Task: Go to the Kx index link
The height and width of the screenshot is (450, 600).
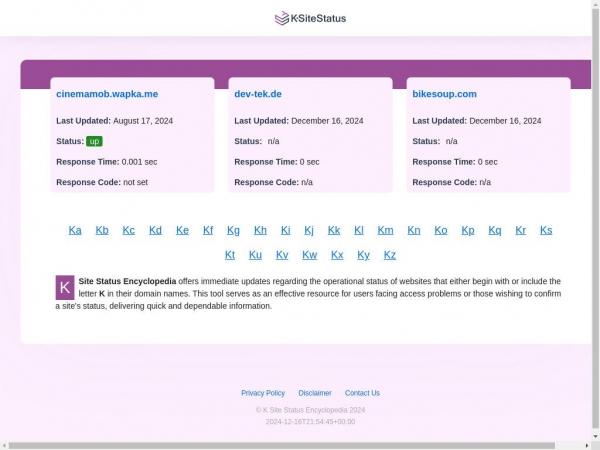Action: [337, 255]
